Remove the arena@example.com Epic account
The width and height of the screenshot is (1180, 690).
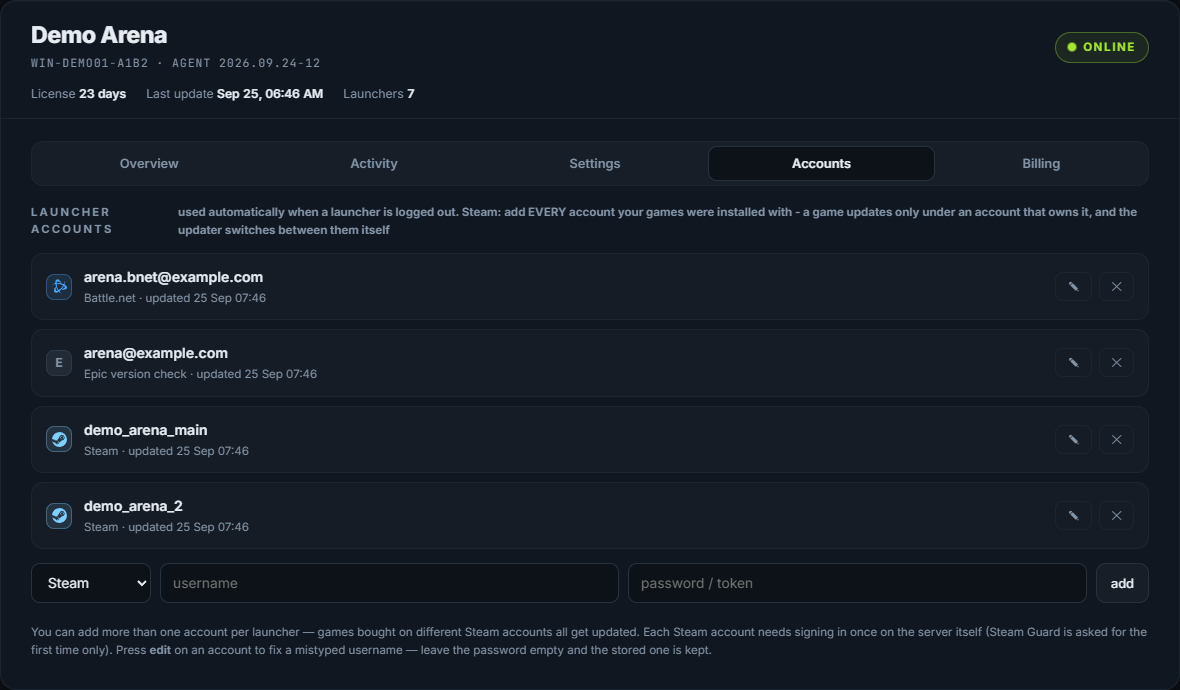(1116, 363)
